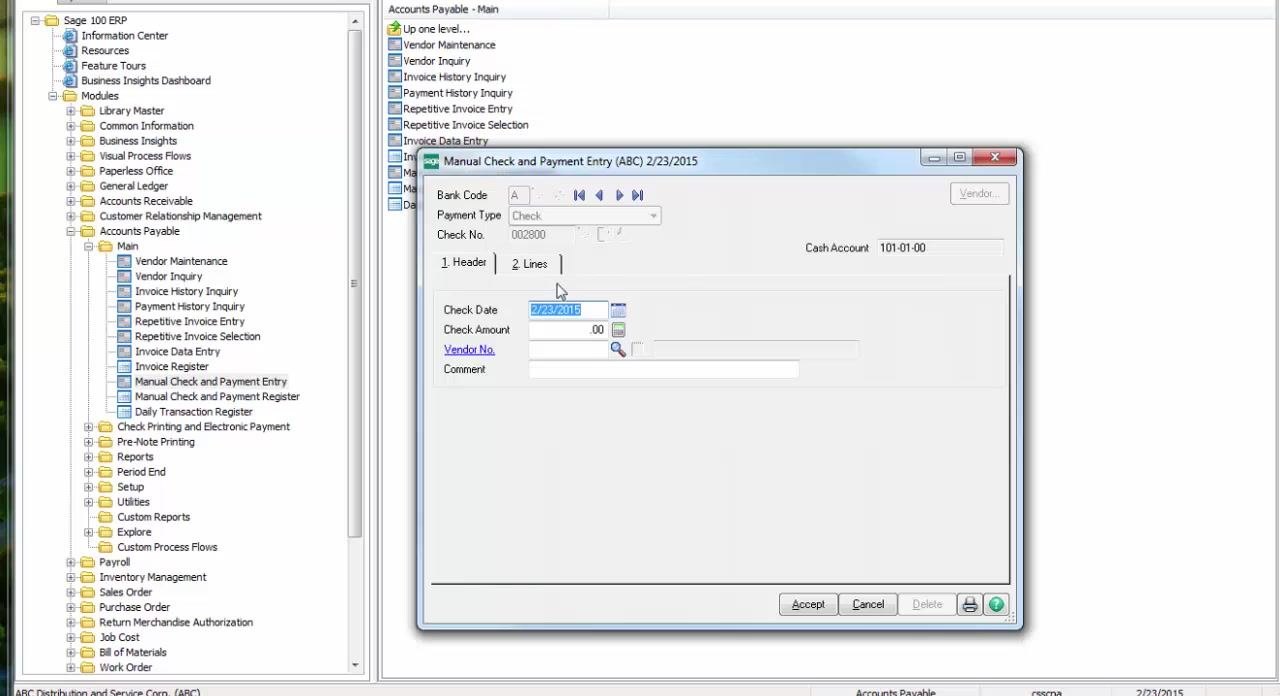Jump to first record navigation arrow
The height and width of the screenshot is (696, 1280).
point(579,195)
